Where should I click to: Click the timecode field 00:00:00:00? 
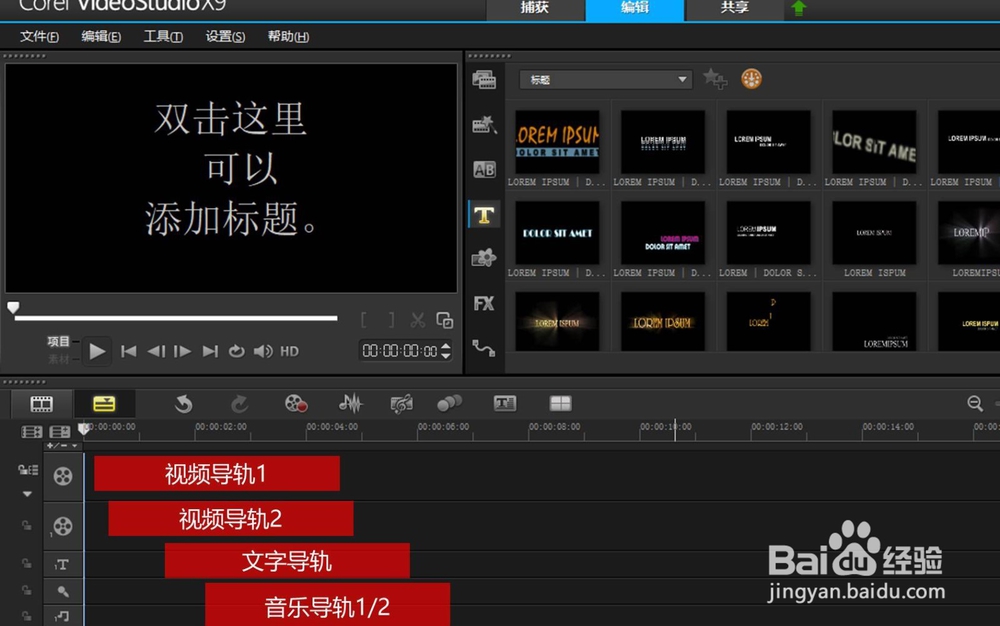tap(400, 351)
